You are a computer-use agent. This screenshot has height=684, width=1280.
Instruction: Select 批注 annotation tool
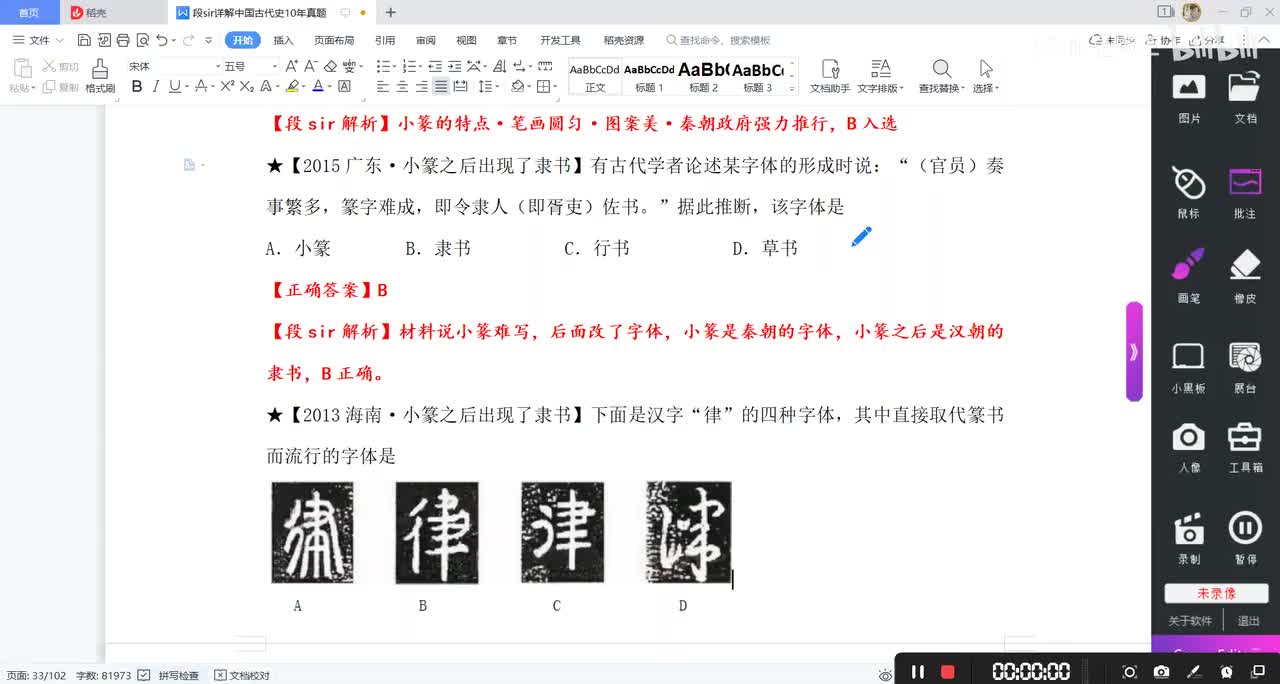click(1245, 192)
